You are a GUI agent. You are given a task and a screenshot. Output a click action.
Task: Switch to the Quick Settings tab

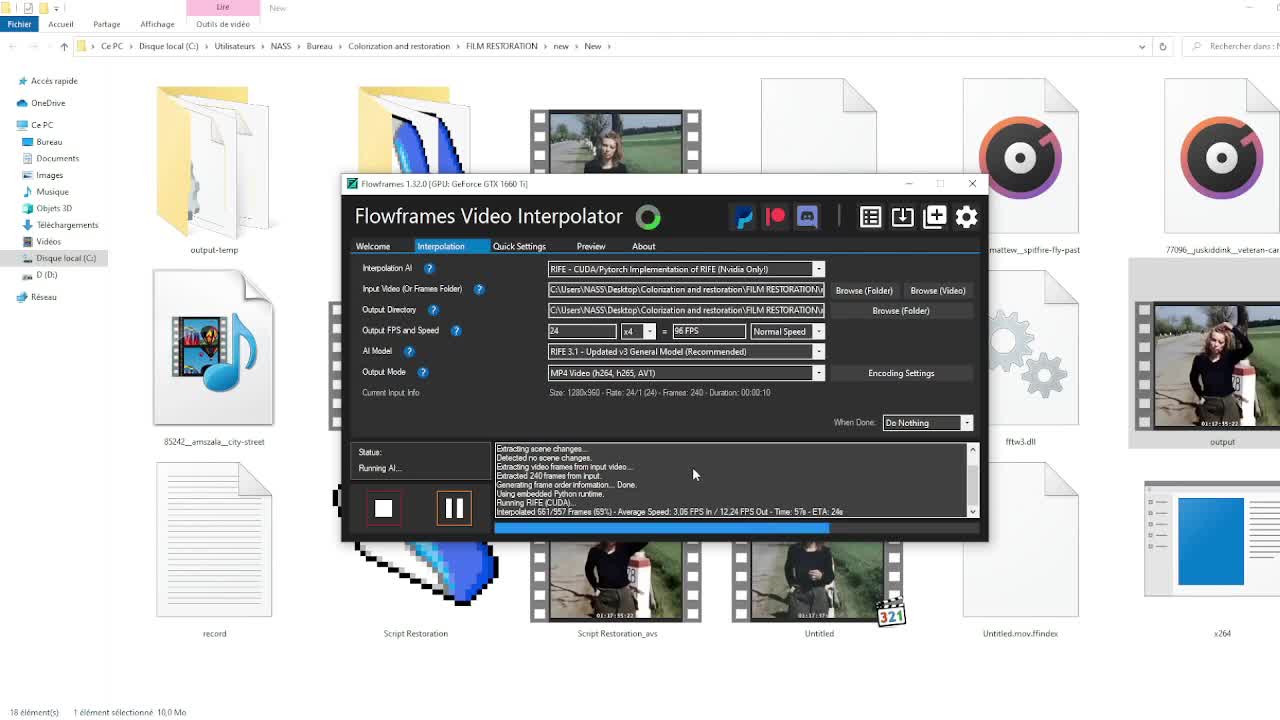pos(519,246)
